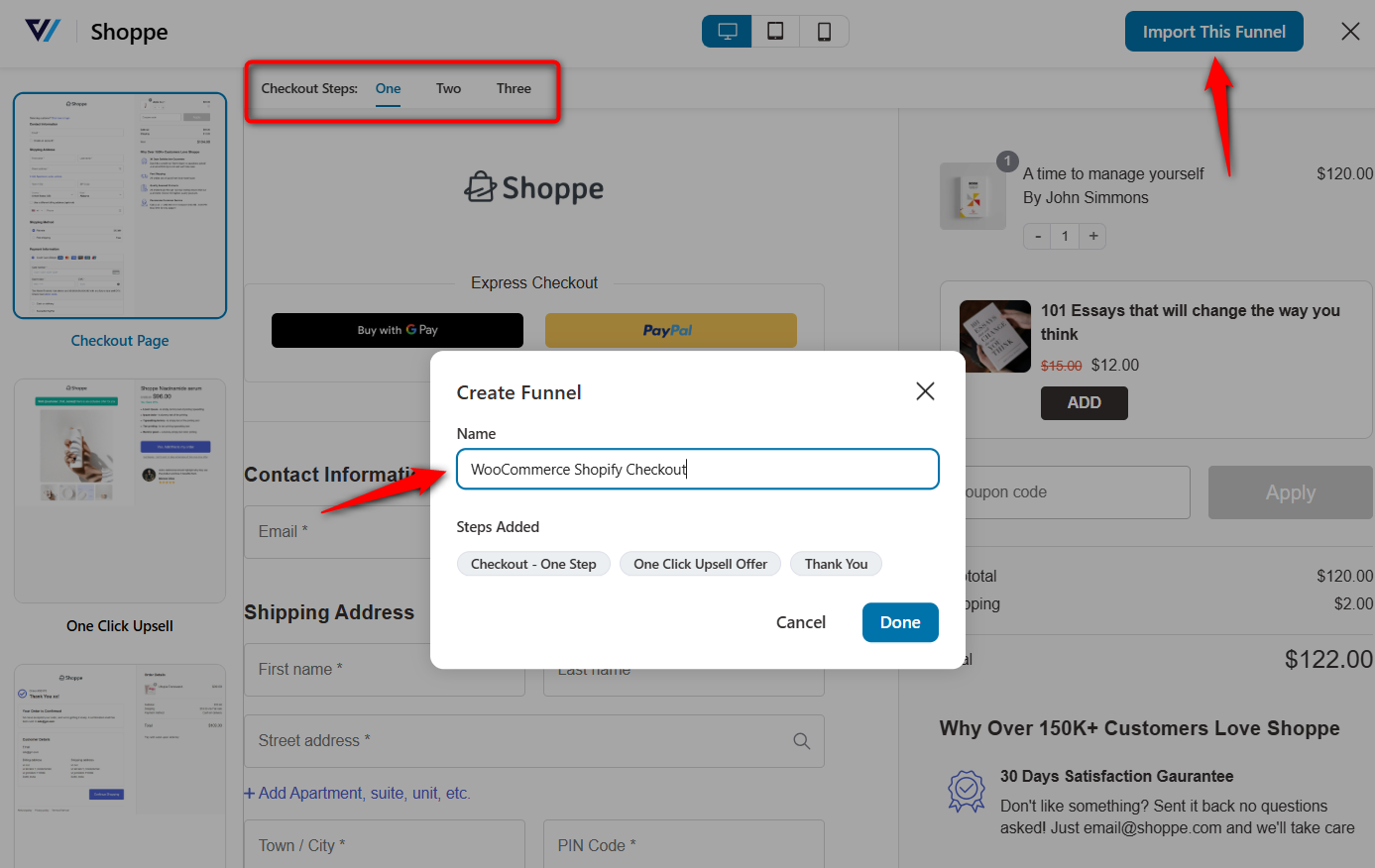Viewport: 1375px width, 868px height.
Task: Click 'By John Simmons' author text
Action: (x=1086, y=197)
